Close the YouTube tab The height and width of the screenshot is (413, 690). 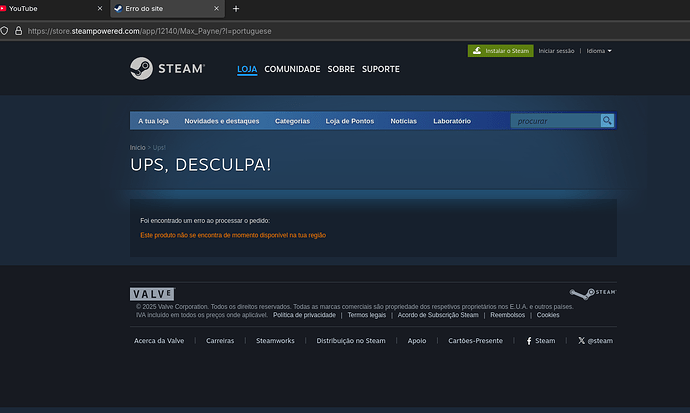[x=100, y=8]
